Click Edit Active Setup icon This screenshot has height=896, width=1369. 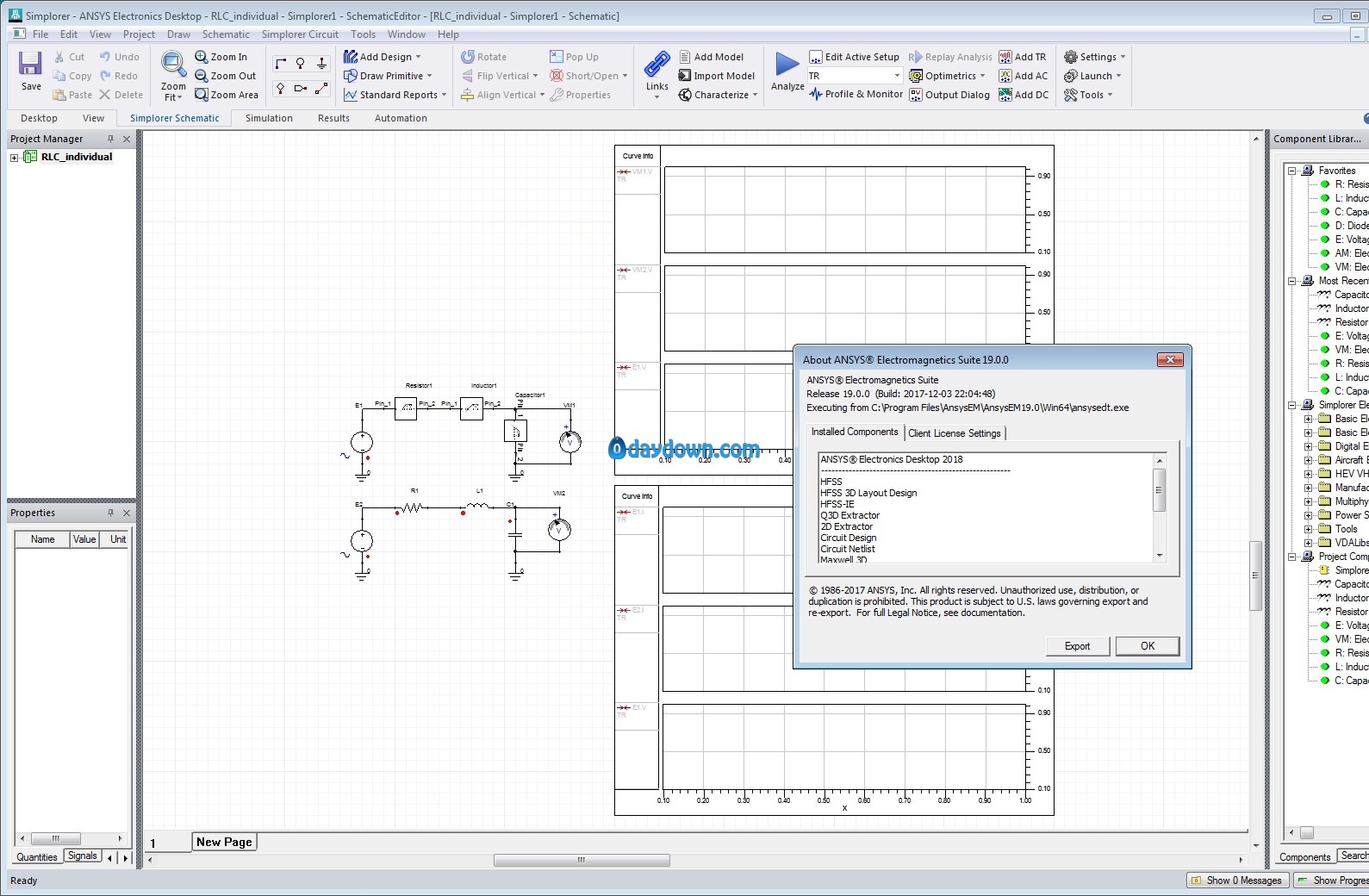pyautogui.click(x=816, y=57)
